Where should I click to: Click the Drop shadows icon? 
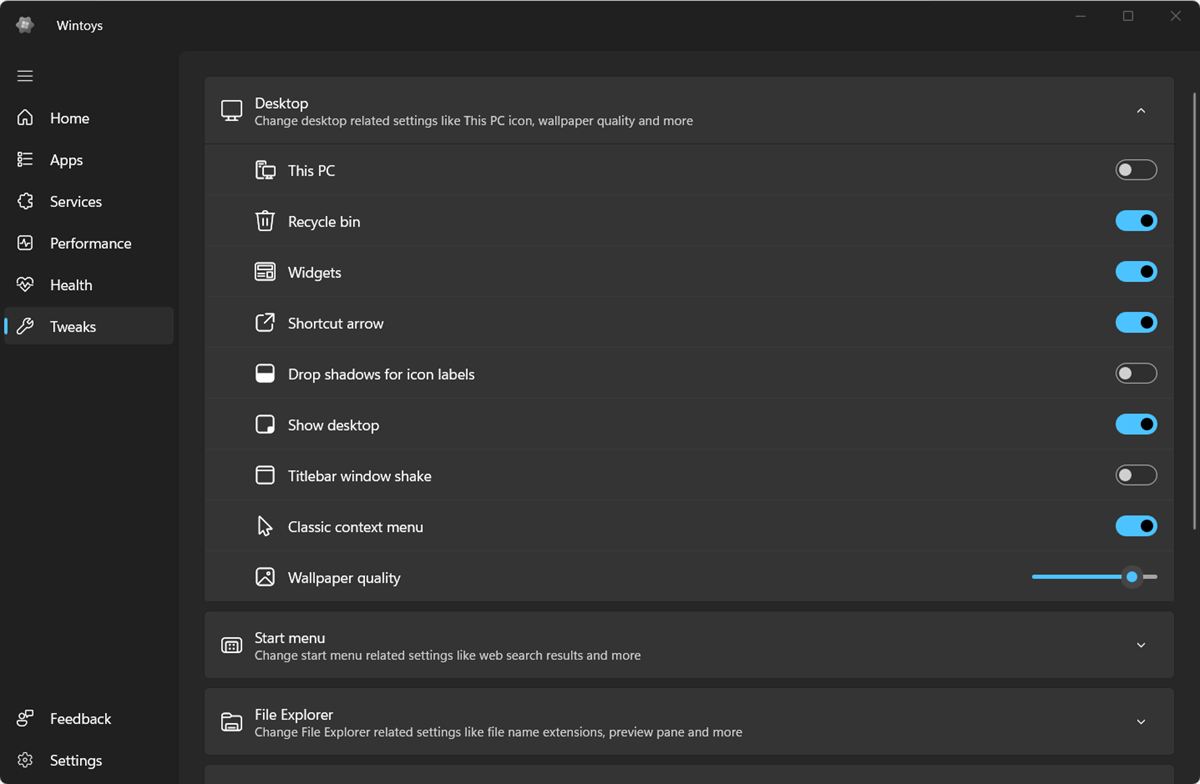[265, 374]
